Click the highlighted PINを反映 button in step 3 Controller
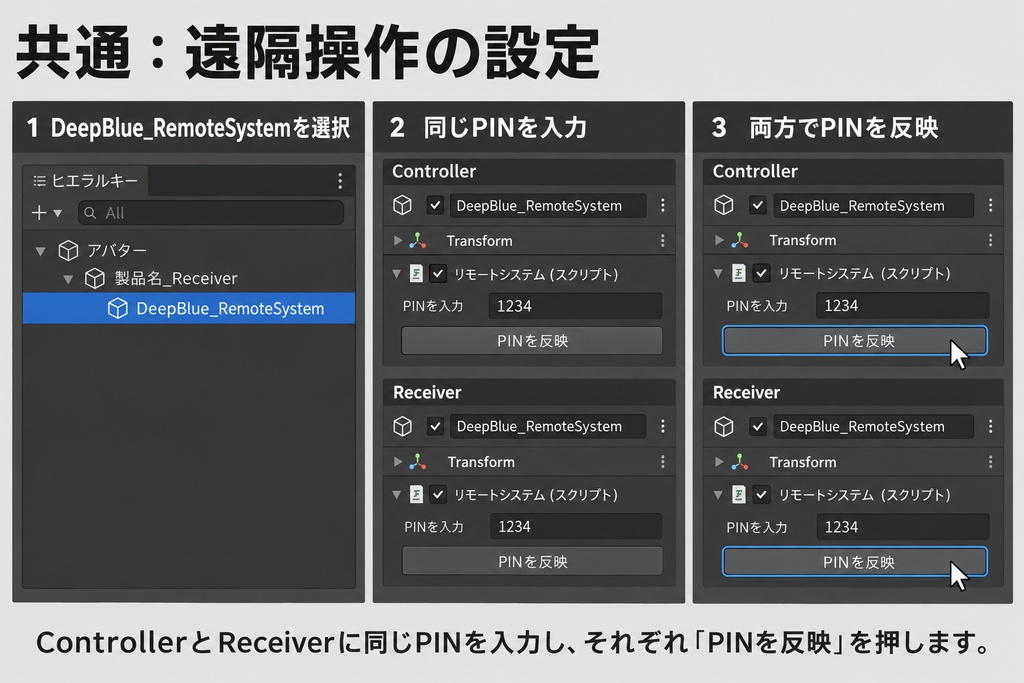The width and height of the screenshot is (1024, 683). (x=854, y=340)
